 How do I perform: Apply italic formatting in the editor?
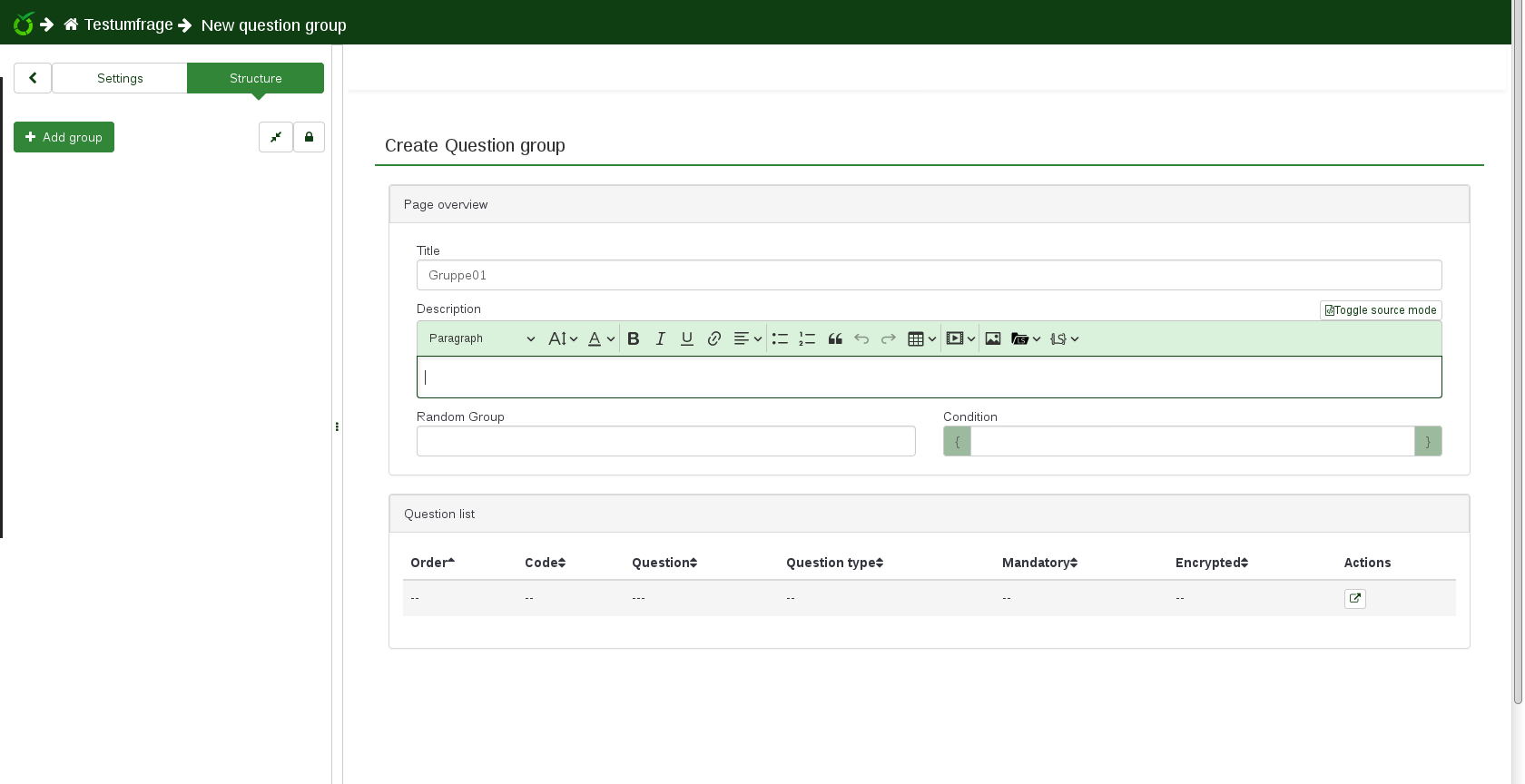[x=660, y=338]
